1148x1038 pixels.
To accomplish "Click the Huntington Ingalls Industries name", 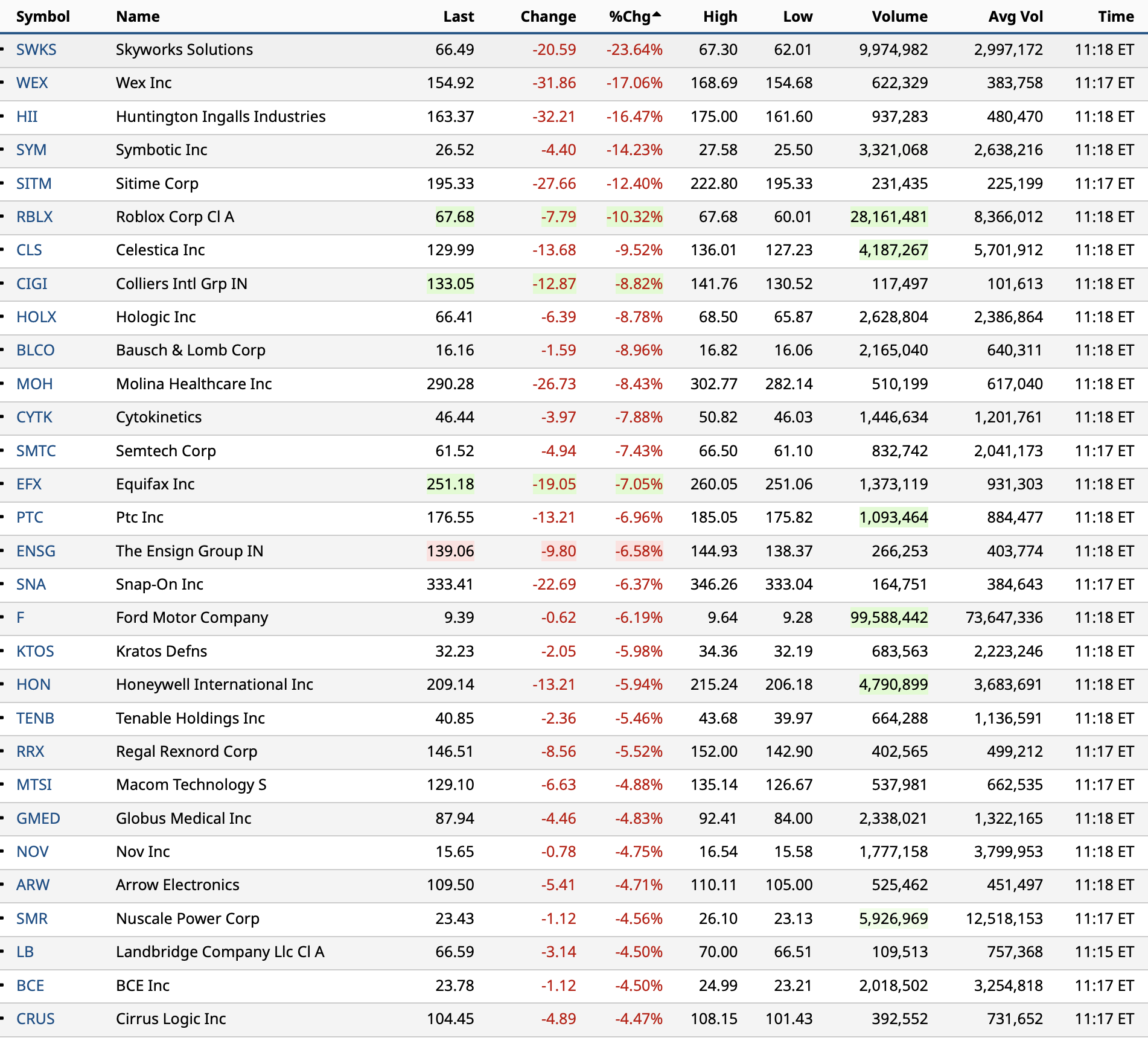I will pyautogui.click(x=220, y=116).
